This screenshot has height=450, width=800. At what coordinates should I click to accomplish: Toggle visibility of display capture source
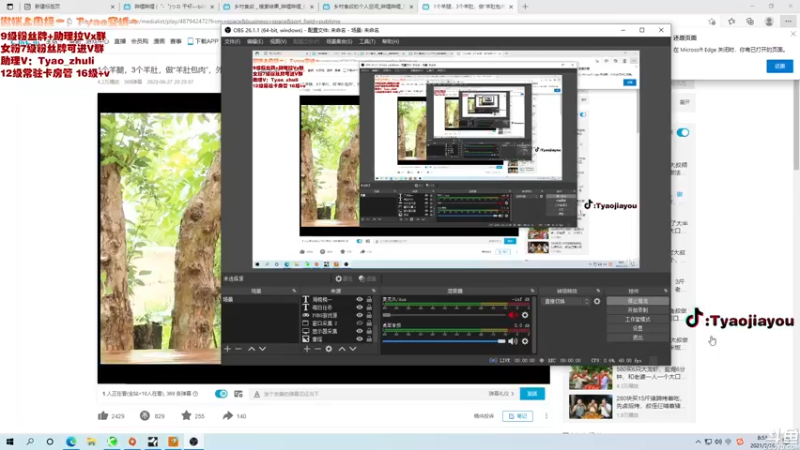[x=359, y=331]
